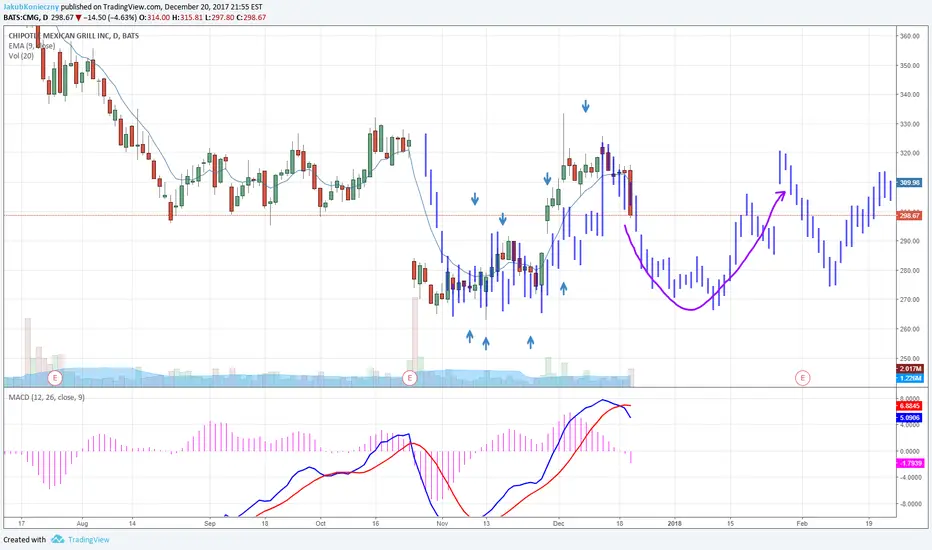This screenshot has height=550, width=932.
Task: Click the Feb label on time axis
Action: (x=802, y=524)
